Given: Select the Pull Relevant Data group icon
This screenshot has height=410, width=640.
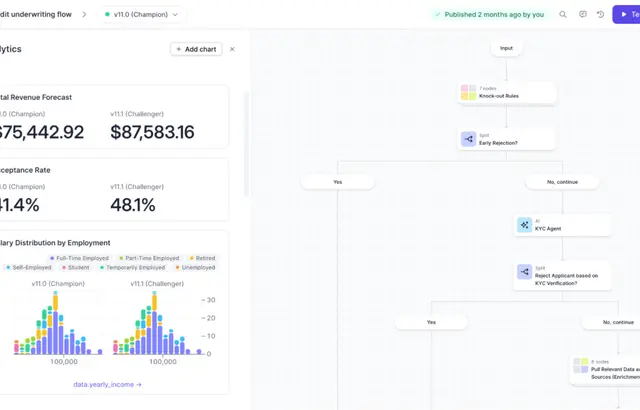Looking at the screenshot, I should (x=581, y=366).
